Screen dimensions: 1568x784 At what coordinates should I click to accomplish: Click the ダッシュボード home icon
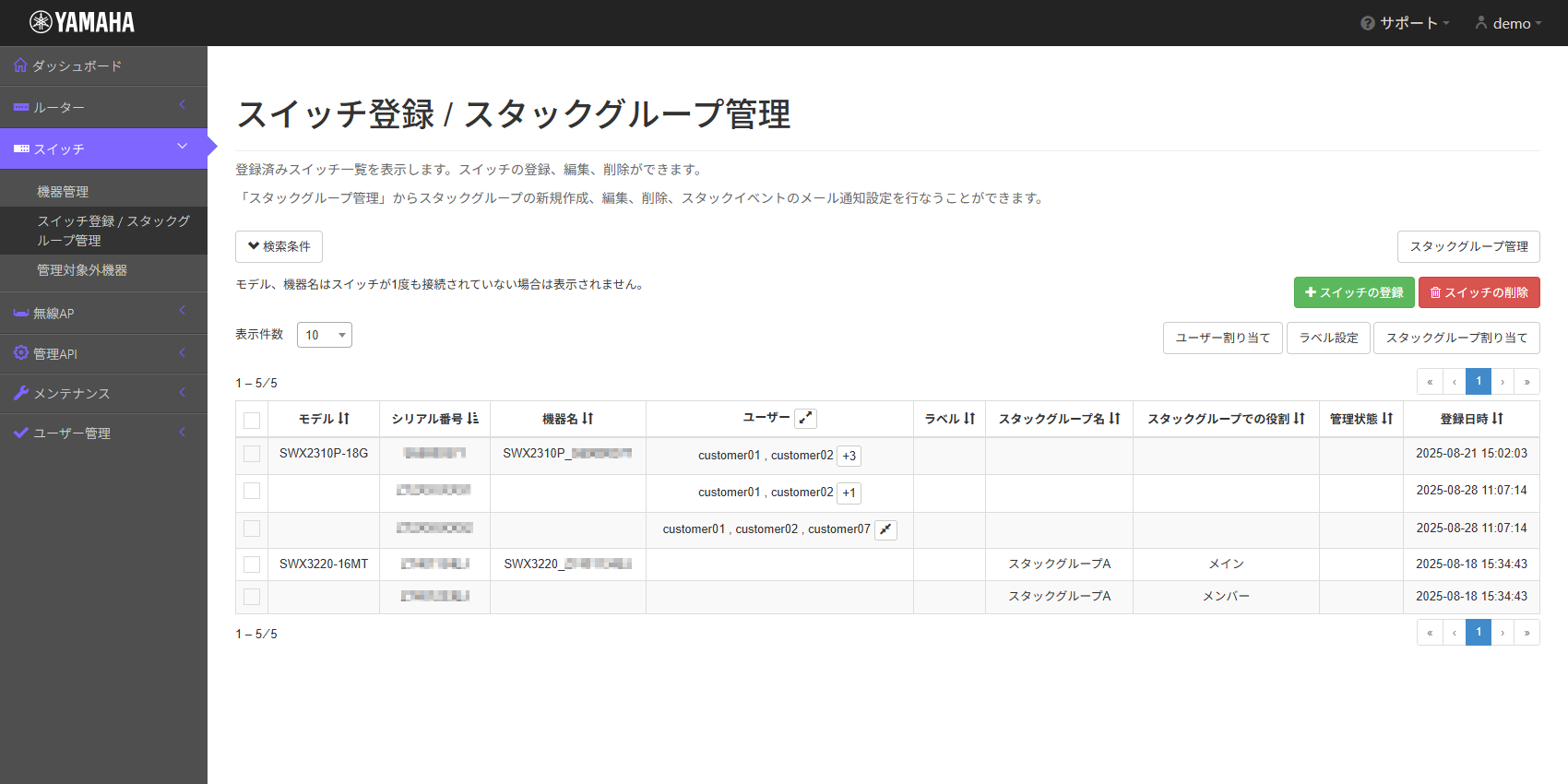click(20, 65)
